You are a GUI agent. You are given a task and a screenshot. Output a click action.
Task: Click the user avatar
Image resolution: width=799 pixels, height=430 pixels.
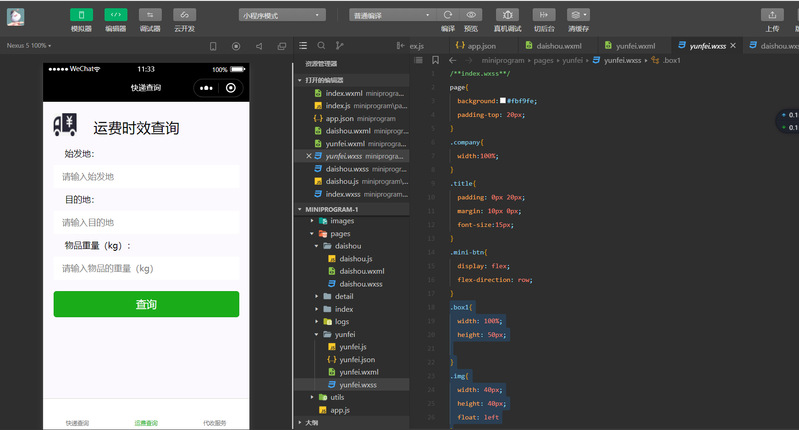[x=15, y=17]
